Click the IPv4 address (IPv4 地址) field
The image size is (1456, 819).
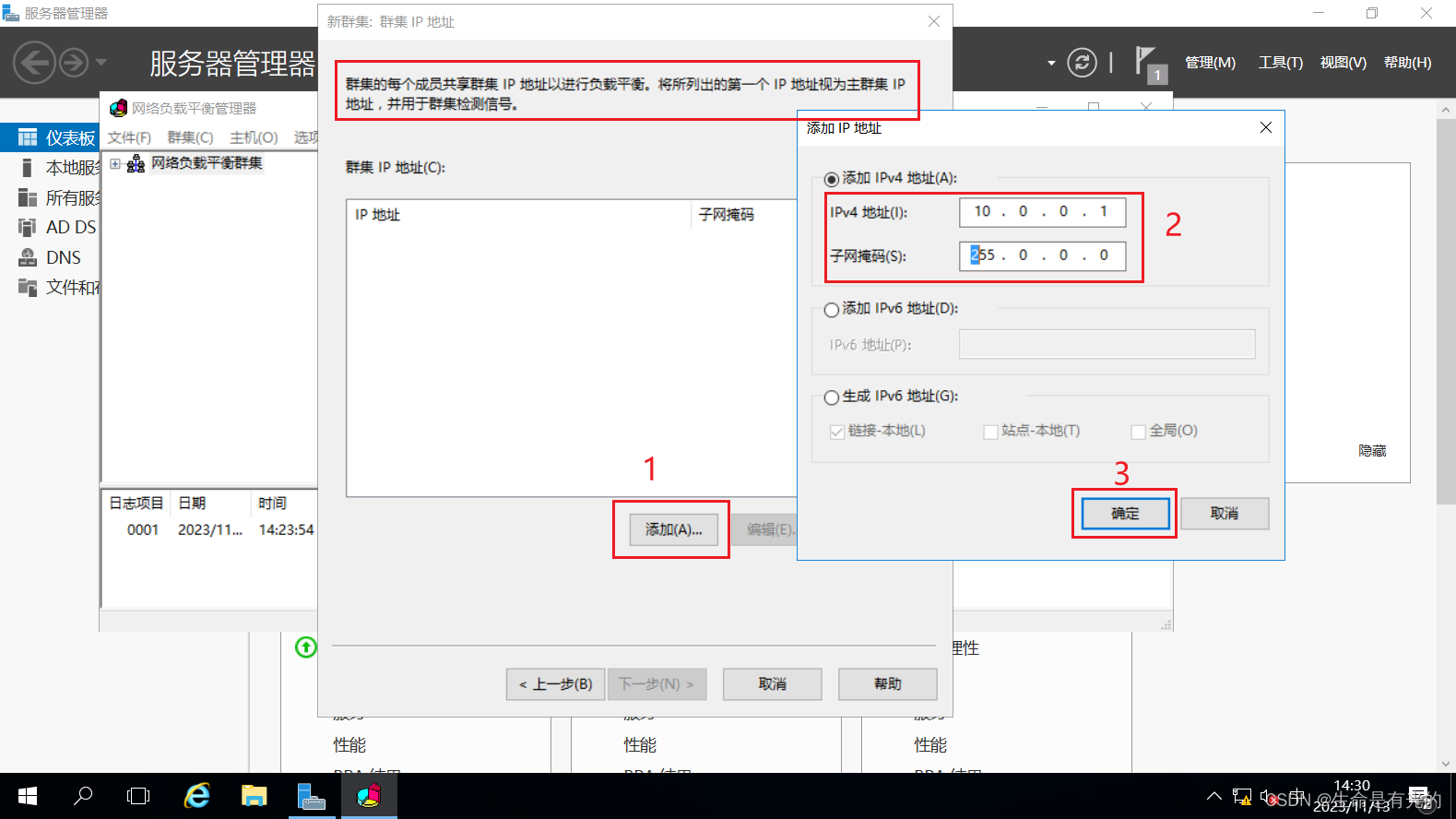pos(1043,212)
